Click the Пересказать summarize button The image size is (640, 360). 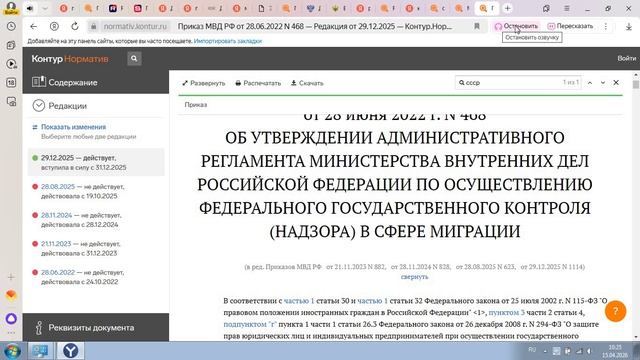(x=570, y=26)
